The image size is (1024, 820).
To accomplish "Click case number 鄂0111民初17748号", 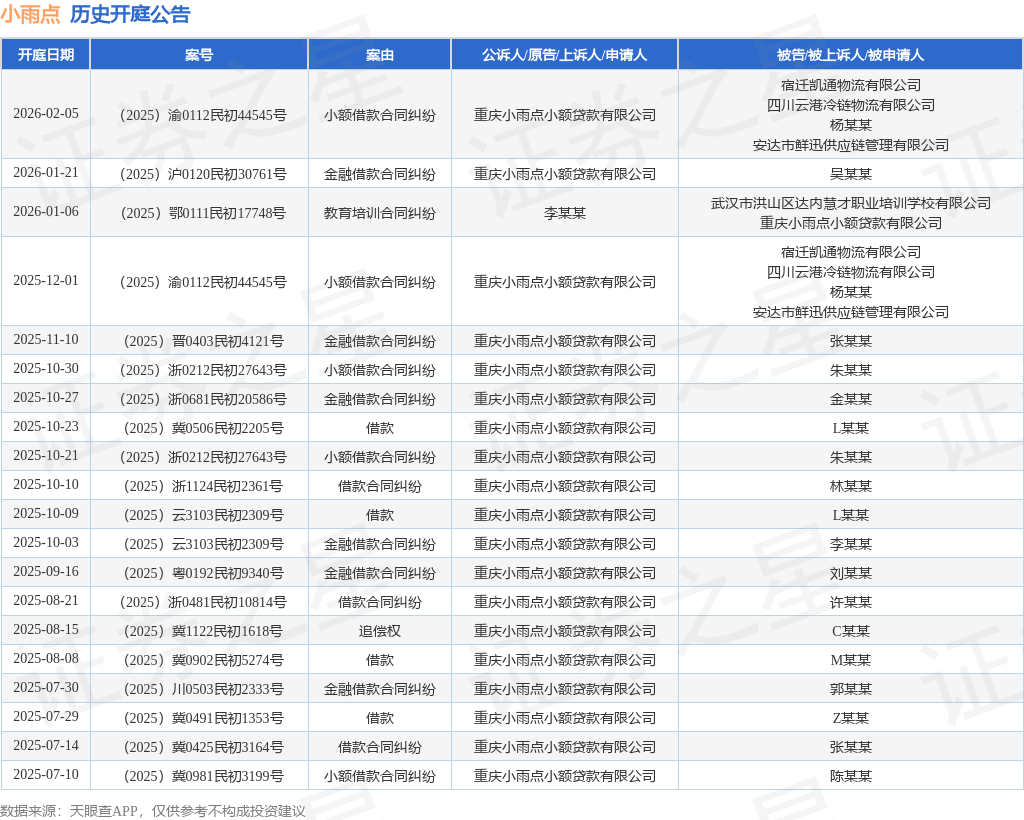I will click(x=203, y=213).
